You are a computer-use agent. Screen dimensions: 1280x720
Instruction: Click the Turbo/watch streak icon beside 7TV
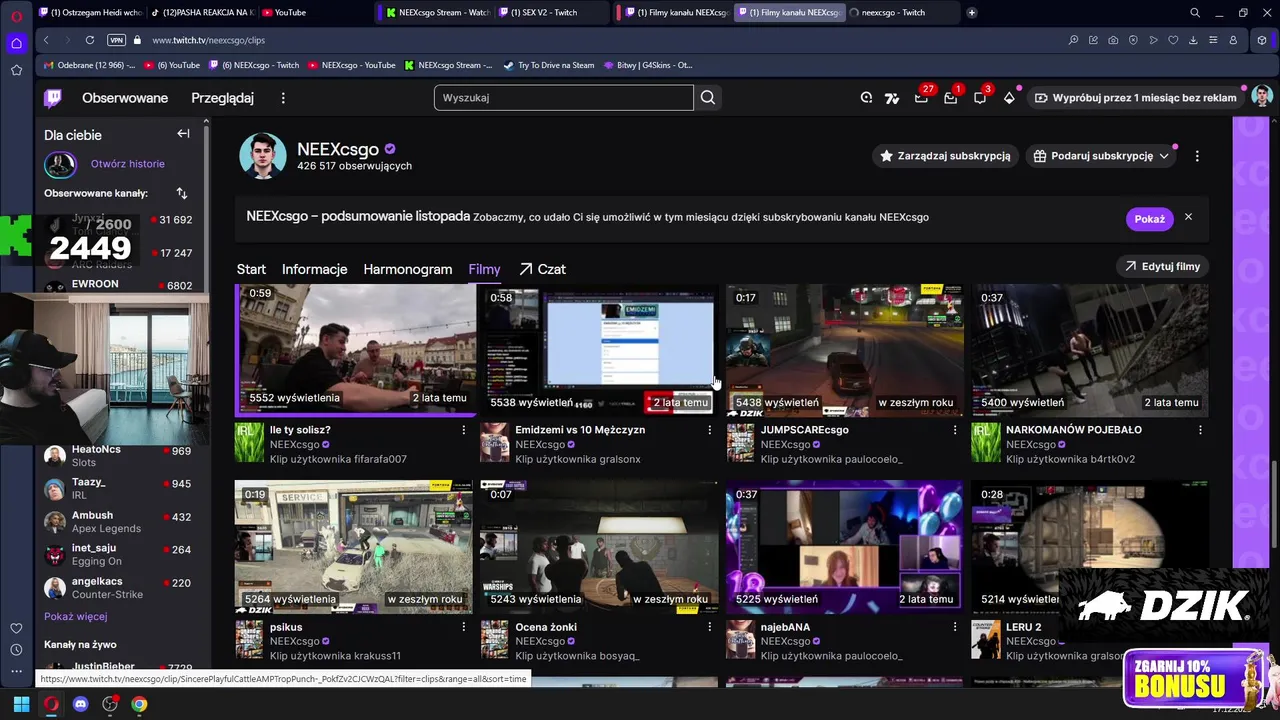pos(866,98)
